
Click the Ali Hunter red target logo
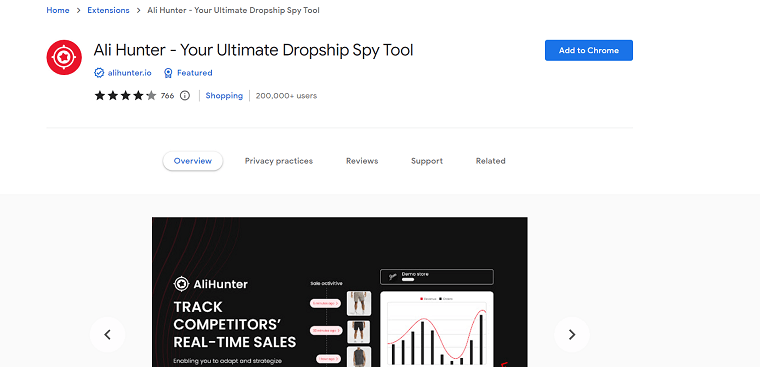(x=64, y=58)
